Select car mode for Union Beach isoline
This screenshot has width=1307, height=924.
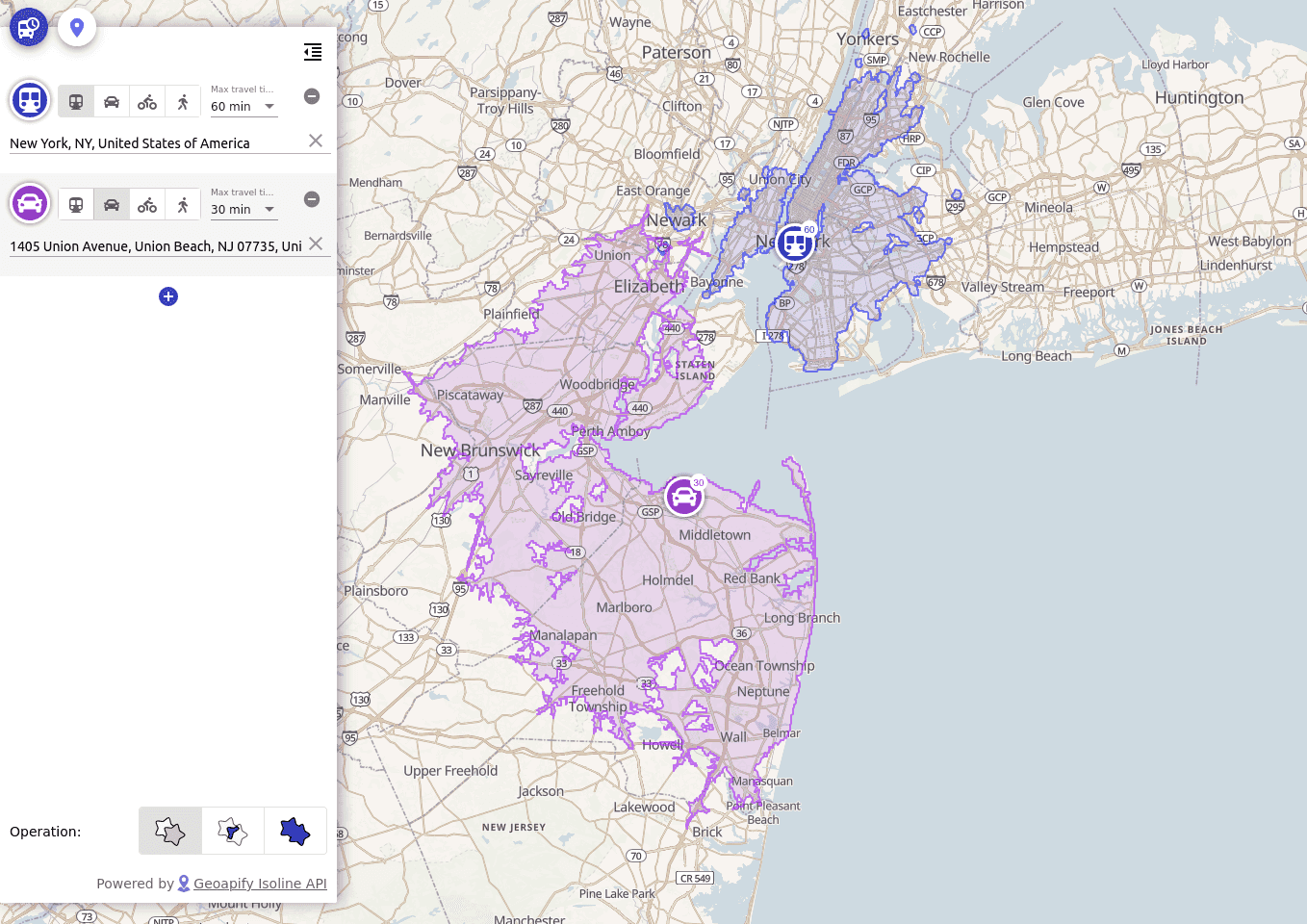tap(112, 204)
